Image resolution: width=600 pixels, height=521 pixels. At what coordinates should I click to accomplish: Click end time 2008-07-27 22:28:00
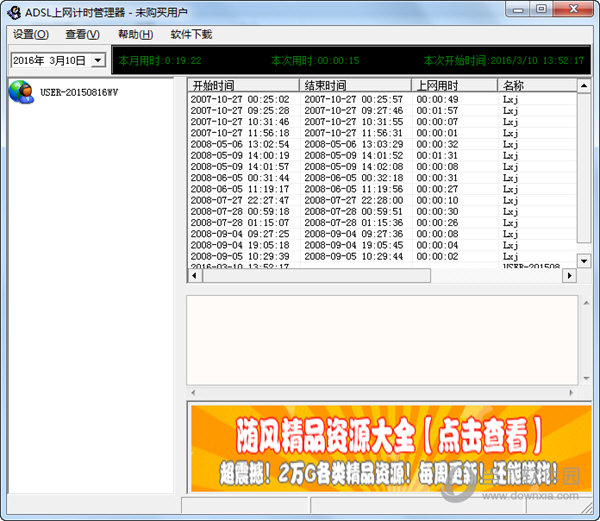click(x=354, y=200)
